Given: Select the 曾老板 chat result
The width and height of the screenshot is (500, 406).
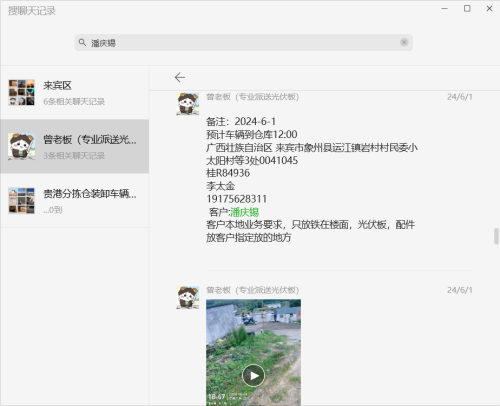Looking at the screenshot, I should click(75, 146).
